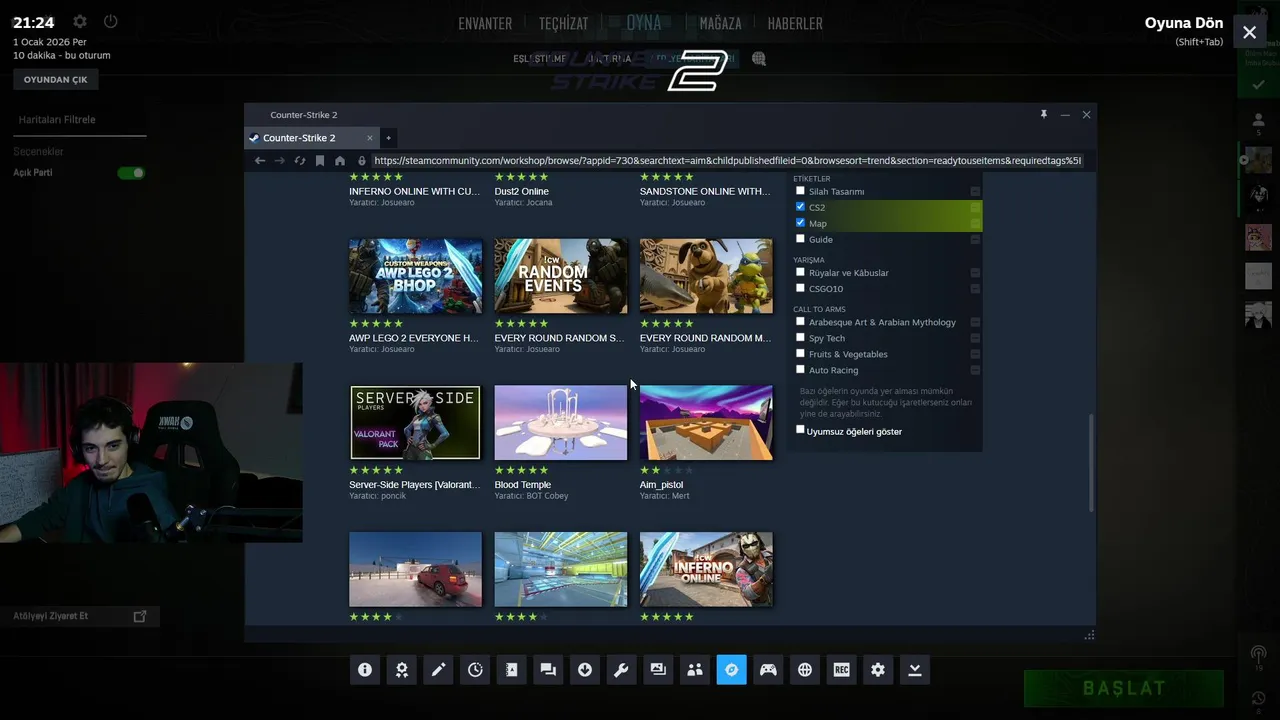Viewport: 1280px width, 720px height.
Task: Open the screenshots gallery icon
Action: pyautogui.click(x=658, y=670)
